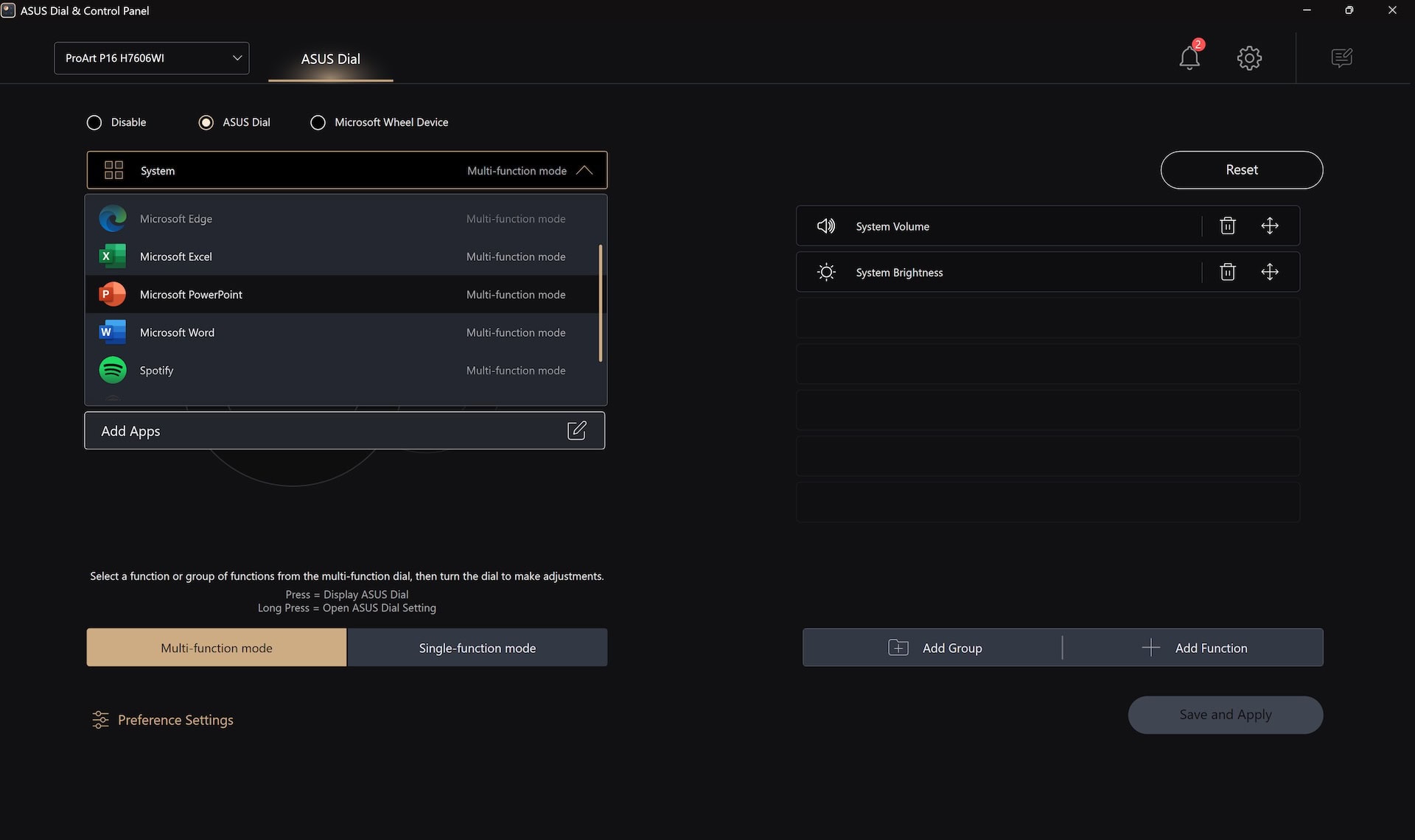Click the Microsoft PowerPoint app icon
Image resolution: width=1415 pixels, height=840 pixels.
point(112,294)
